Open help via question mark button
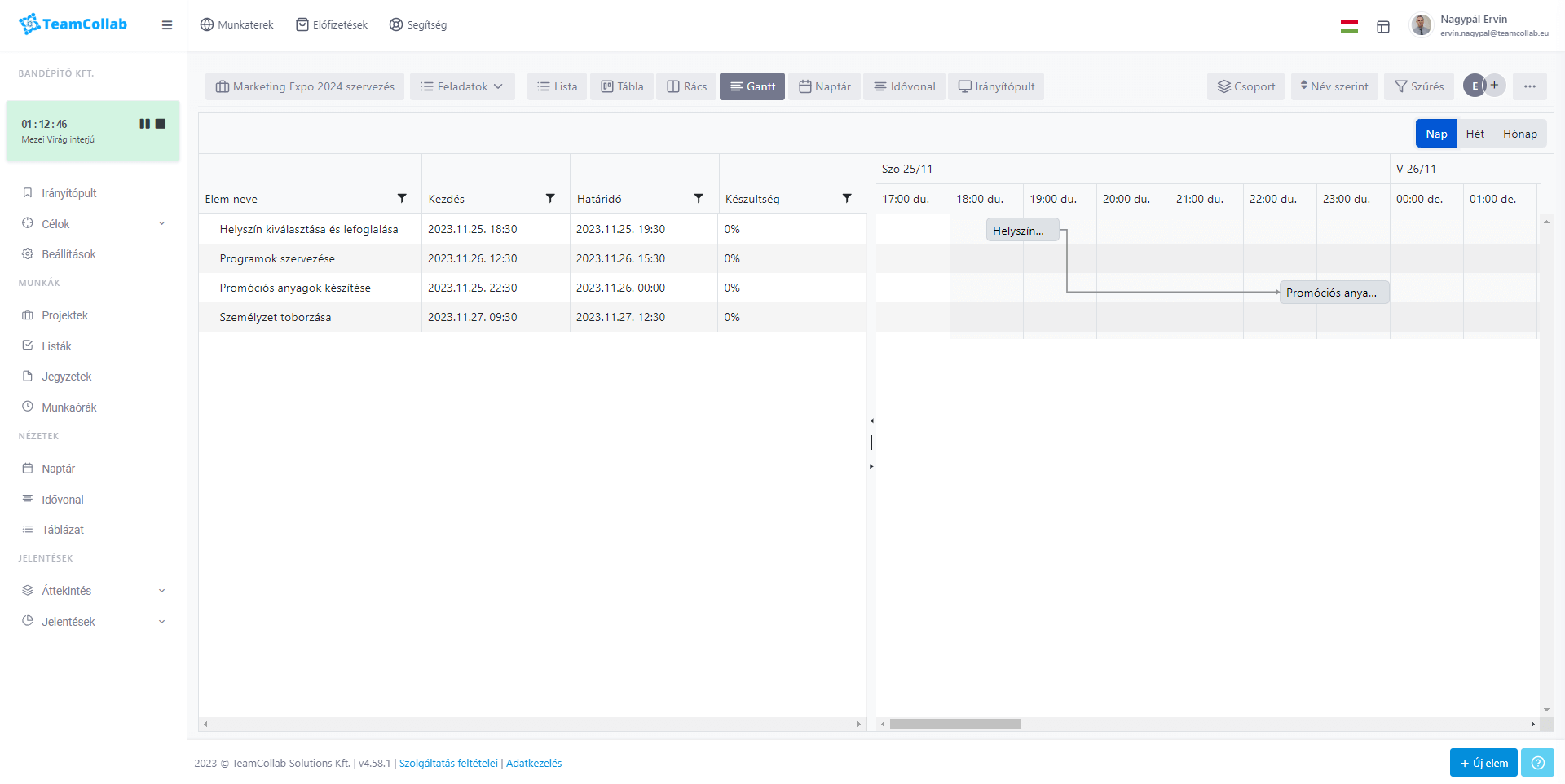 tap(1537, 763)
